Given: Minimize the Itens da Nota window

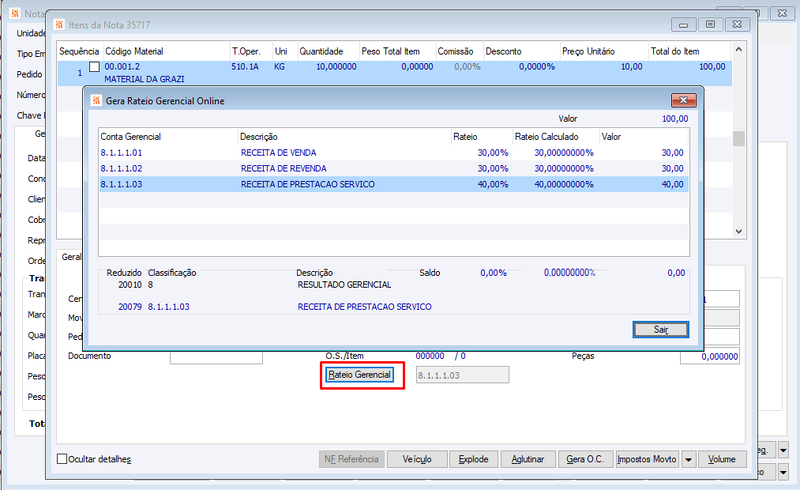Looking at the screenshot, I should (684, 24).
